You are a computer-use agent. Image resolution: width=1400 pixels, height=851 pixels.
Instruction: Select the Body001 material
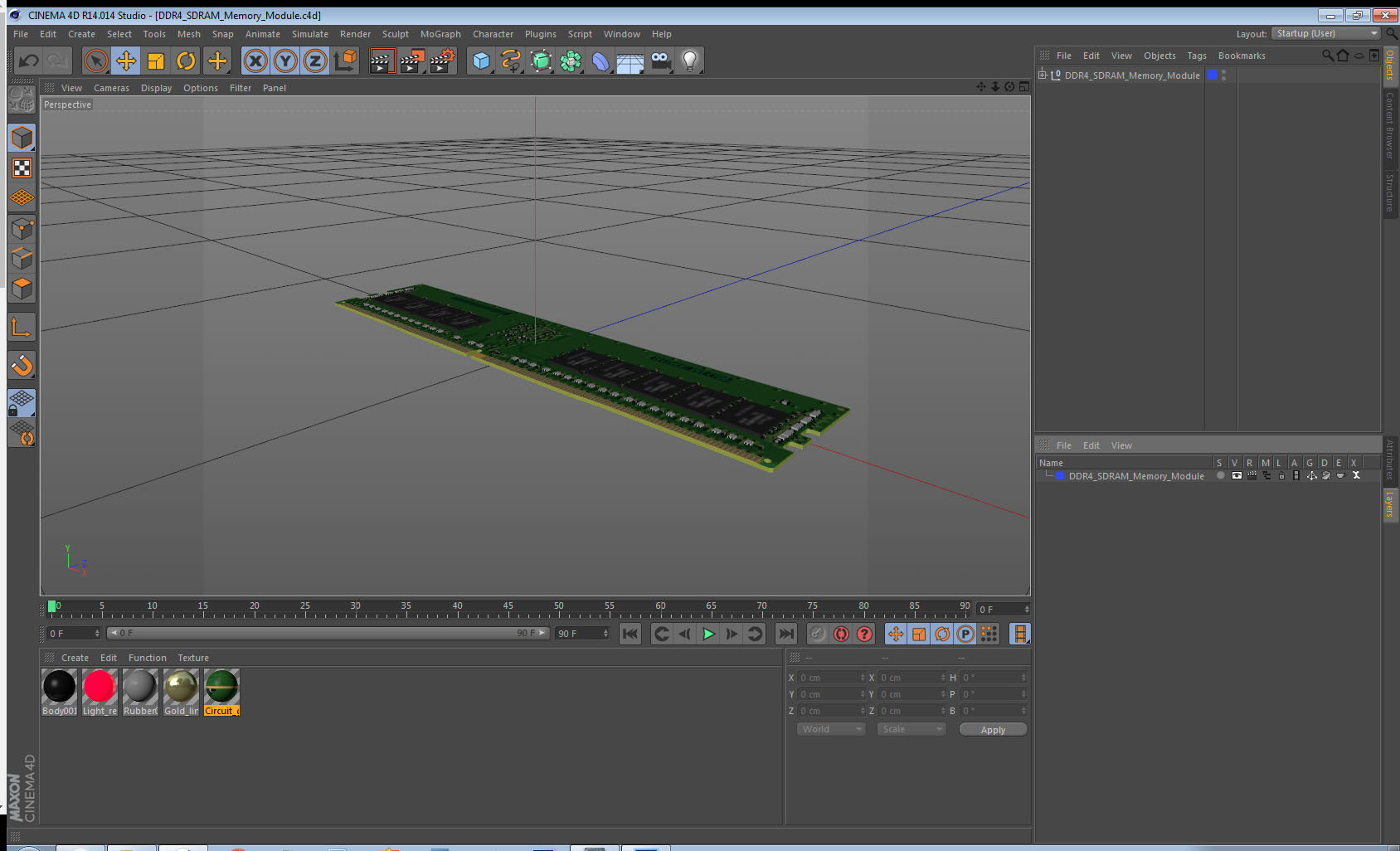click(x=59, y=692)
